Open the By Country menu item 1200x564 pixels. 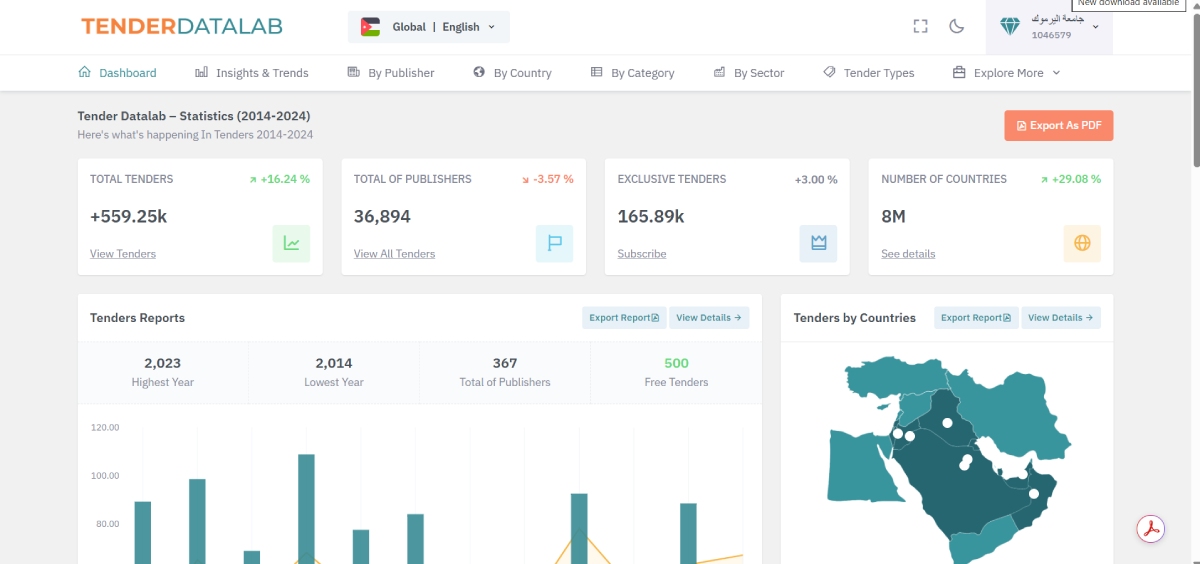pyautogui.click(x=512, y=73)
